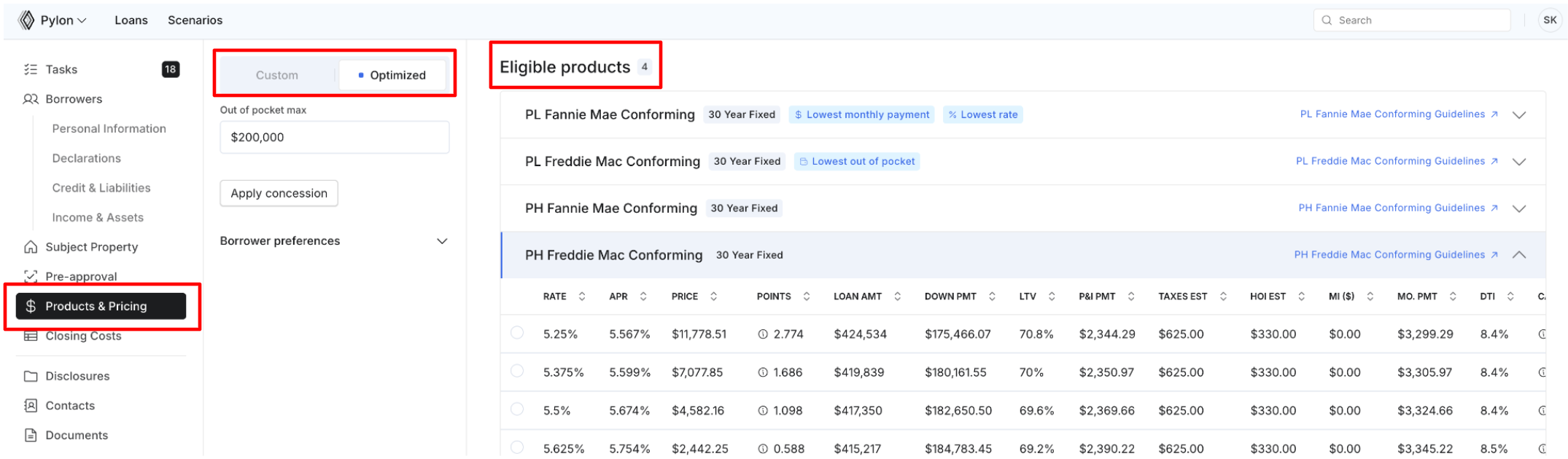Screen dimensions: 1568x459
Task: Click the Lowest monthly payment tag
Action: coord(861,114)
